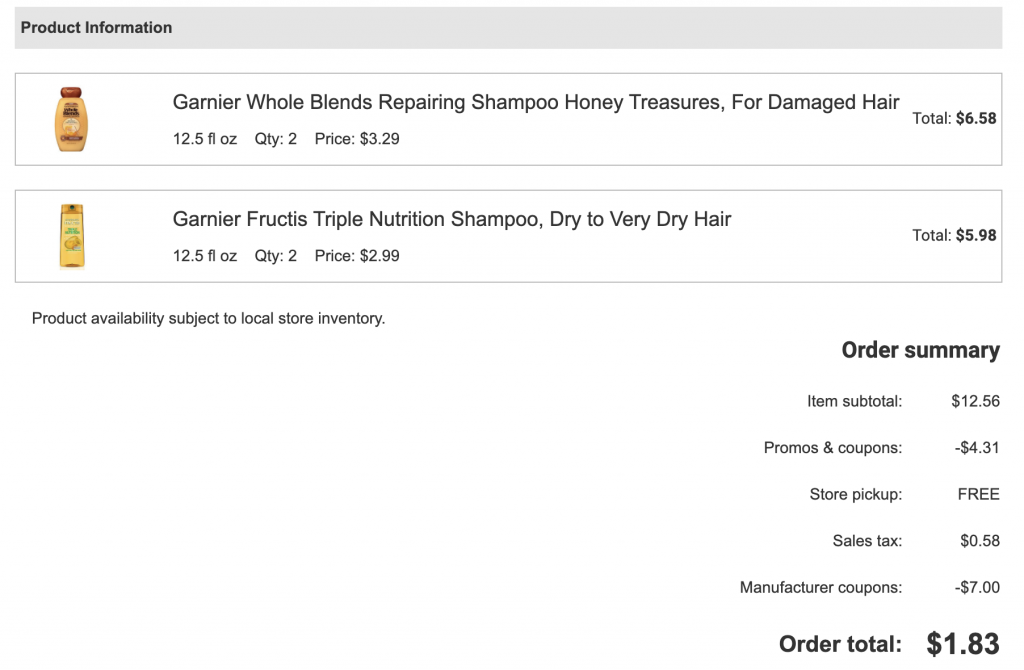Click Fructis price $2.99 text
1024x670 pixels.
[x=357, y=256]
